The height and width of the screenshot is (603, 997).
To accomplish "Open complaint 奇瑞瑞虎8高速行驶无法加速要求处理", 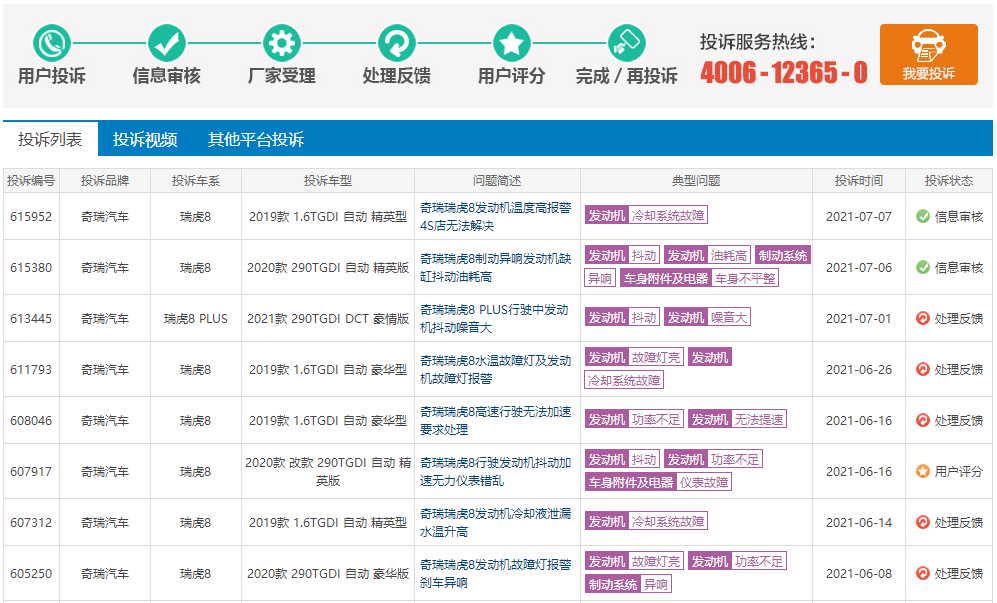I will tap(495, 420).
